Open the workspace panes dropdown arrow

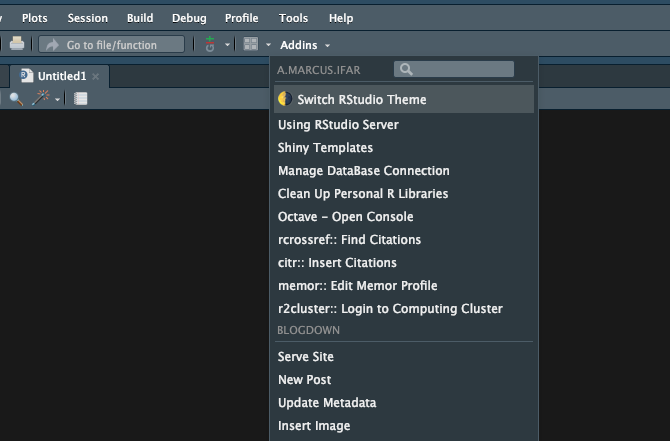268,44
